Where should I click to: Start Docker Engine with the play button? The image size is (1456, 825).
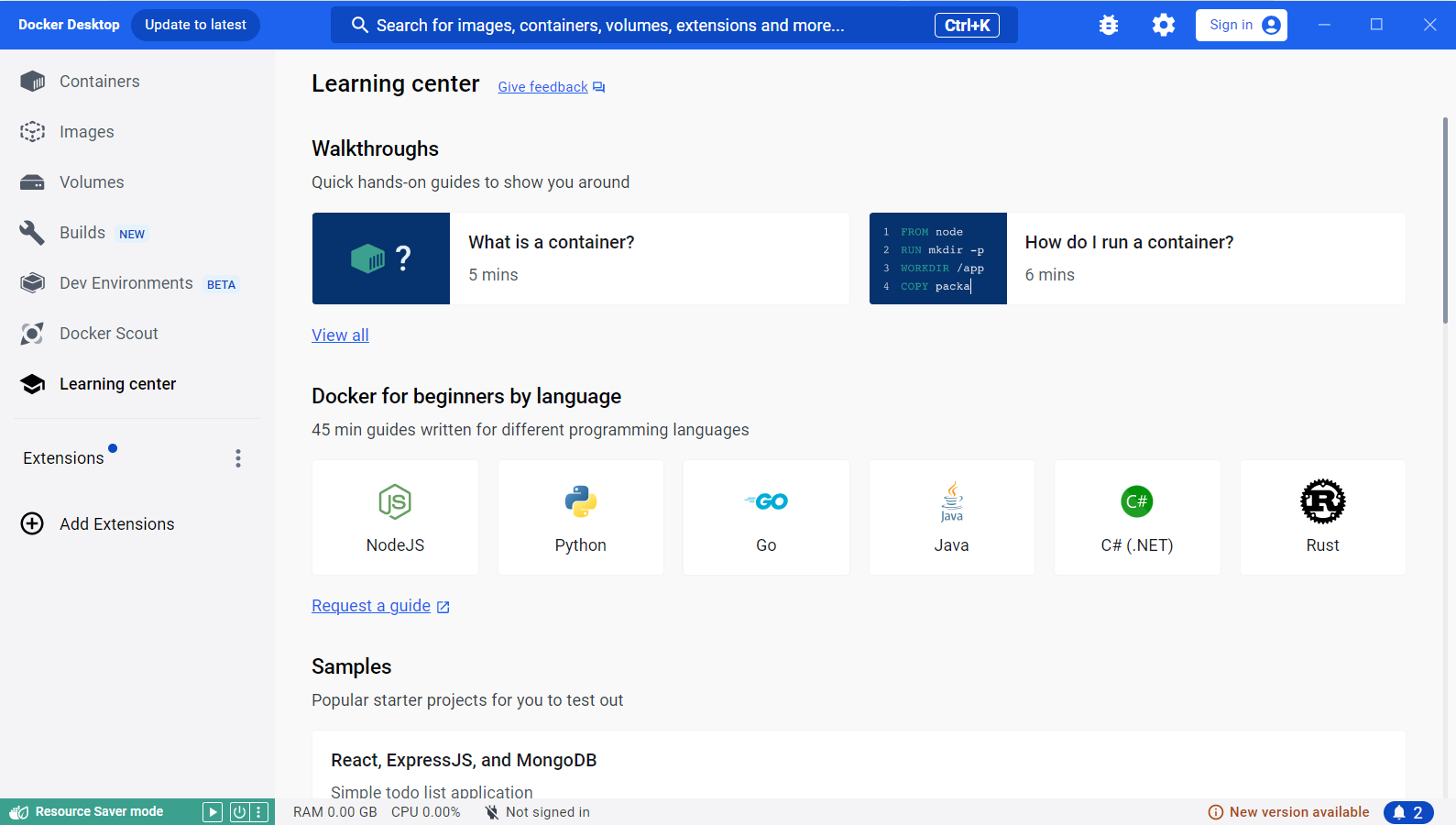point(213,812)
